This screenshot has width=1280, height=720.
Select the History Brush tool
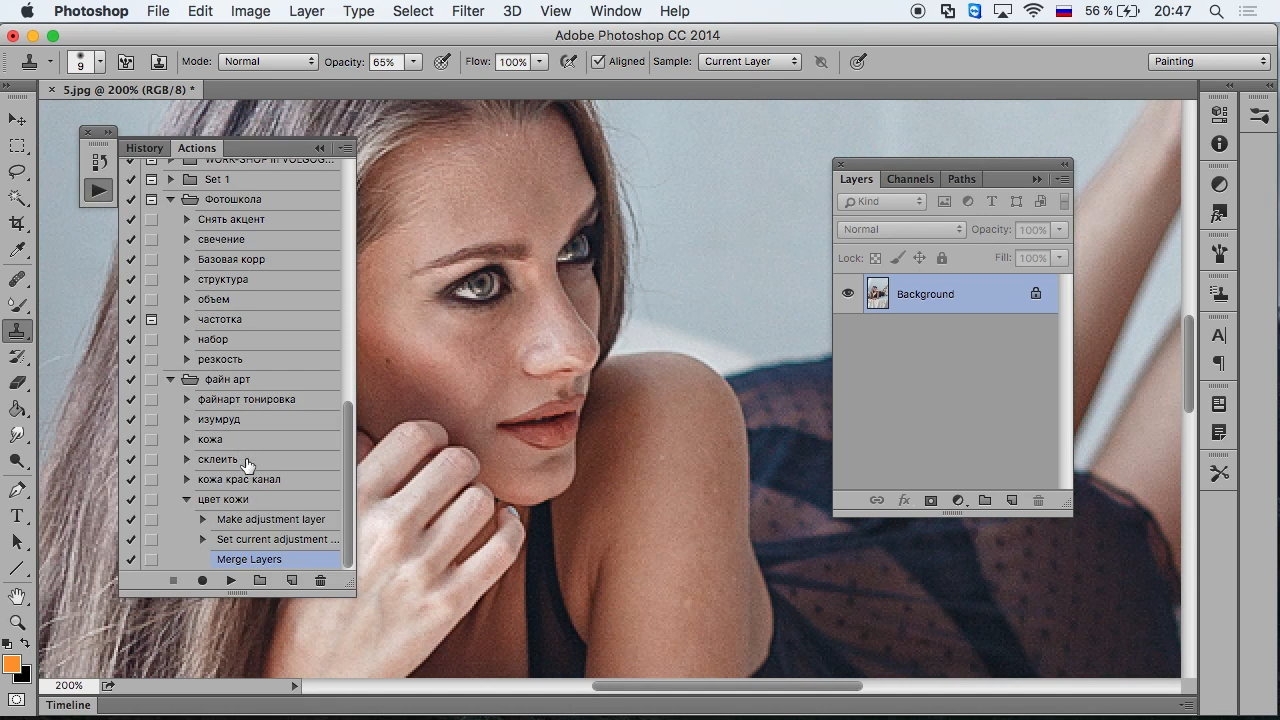point(17,357)
